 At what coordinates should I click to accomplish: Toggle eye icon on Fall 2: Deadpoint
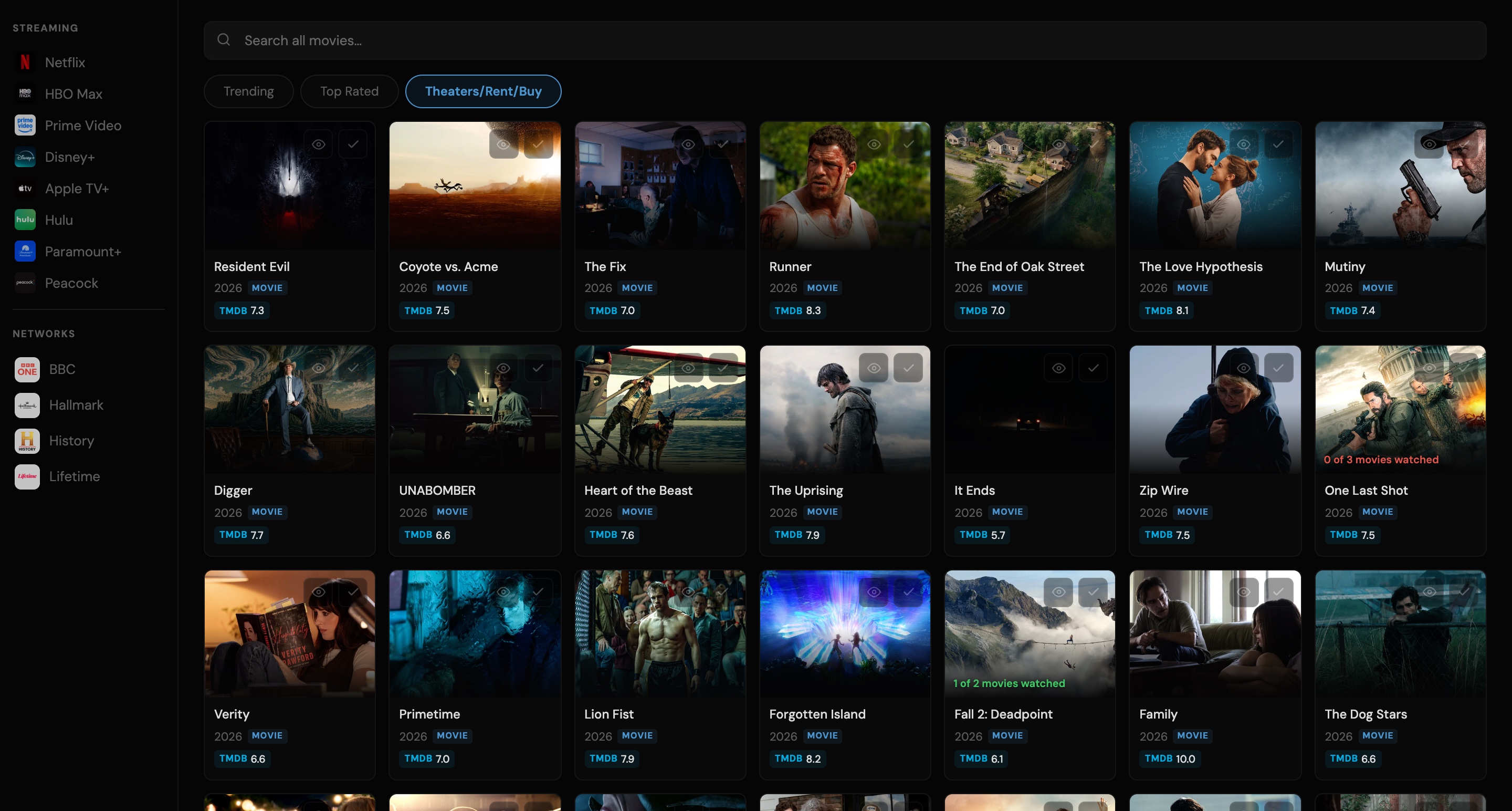point(1059,592)
